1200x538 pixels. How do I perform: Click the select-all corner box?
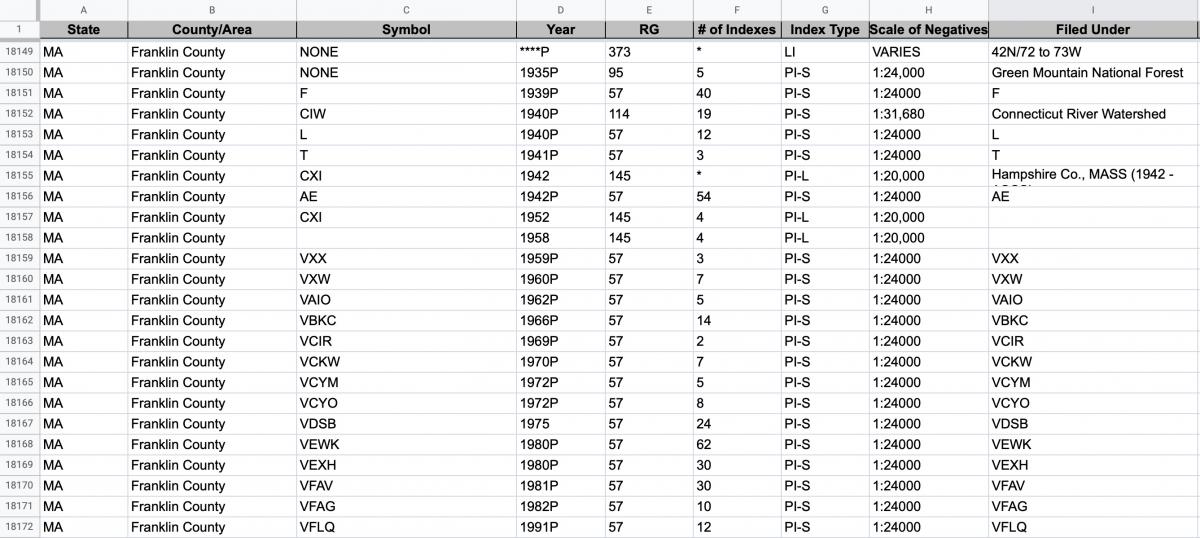pos(19,9)
